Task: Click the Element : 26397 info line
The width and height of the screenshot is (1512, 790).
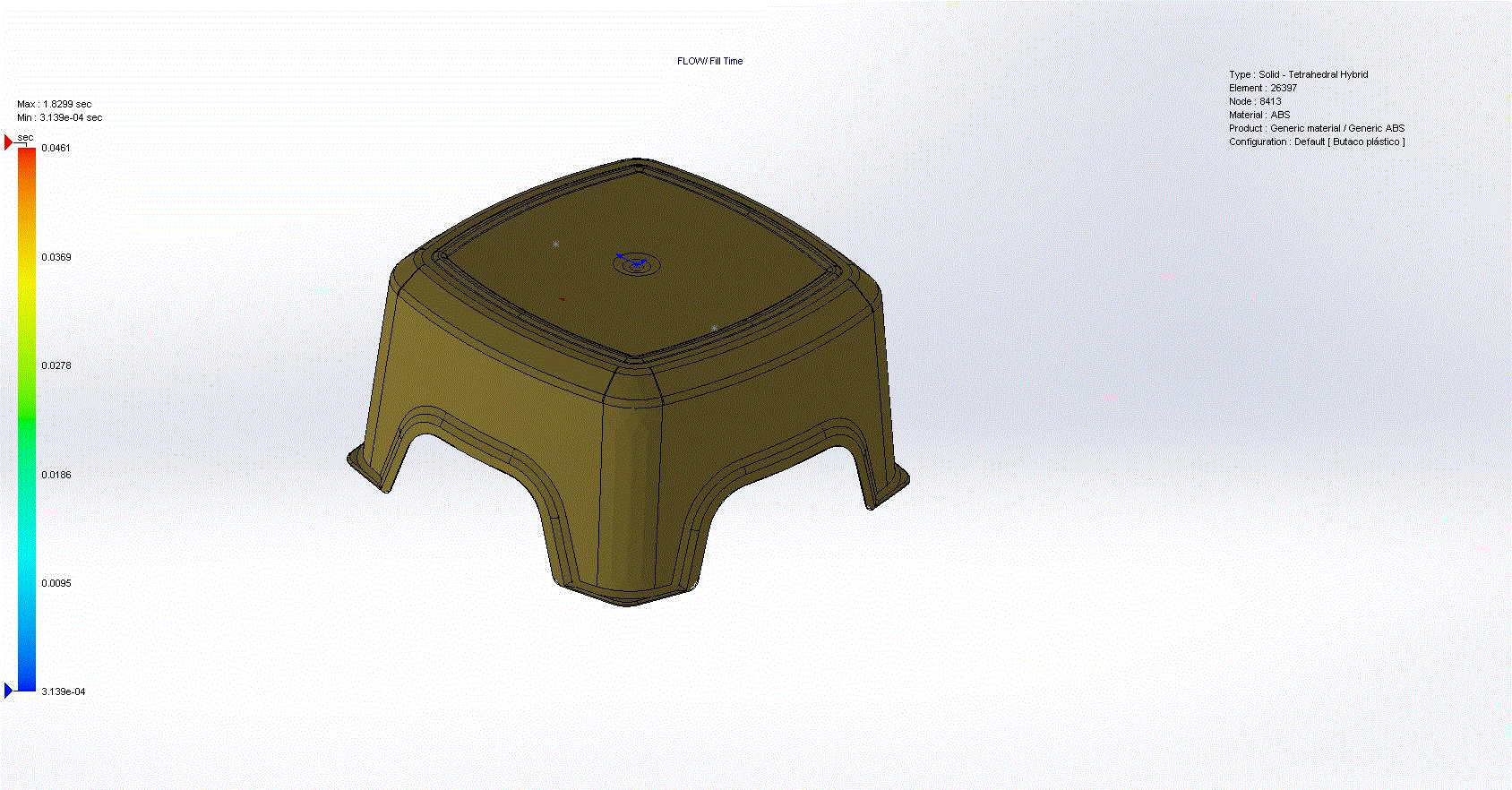Action: 1262,88
